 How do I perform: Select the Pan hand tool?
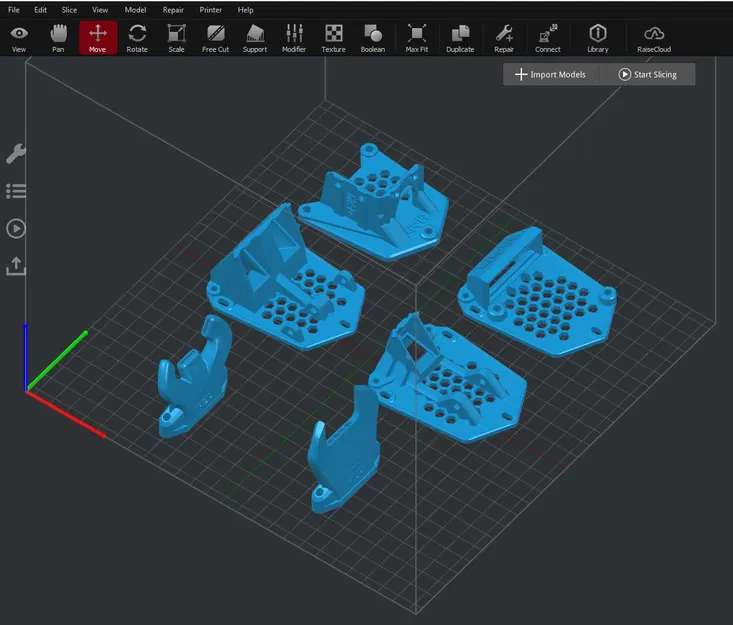click(x=58, y=38)
